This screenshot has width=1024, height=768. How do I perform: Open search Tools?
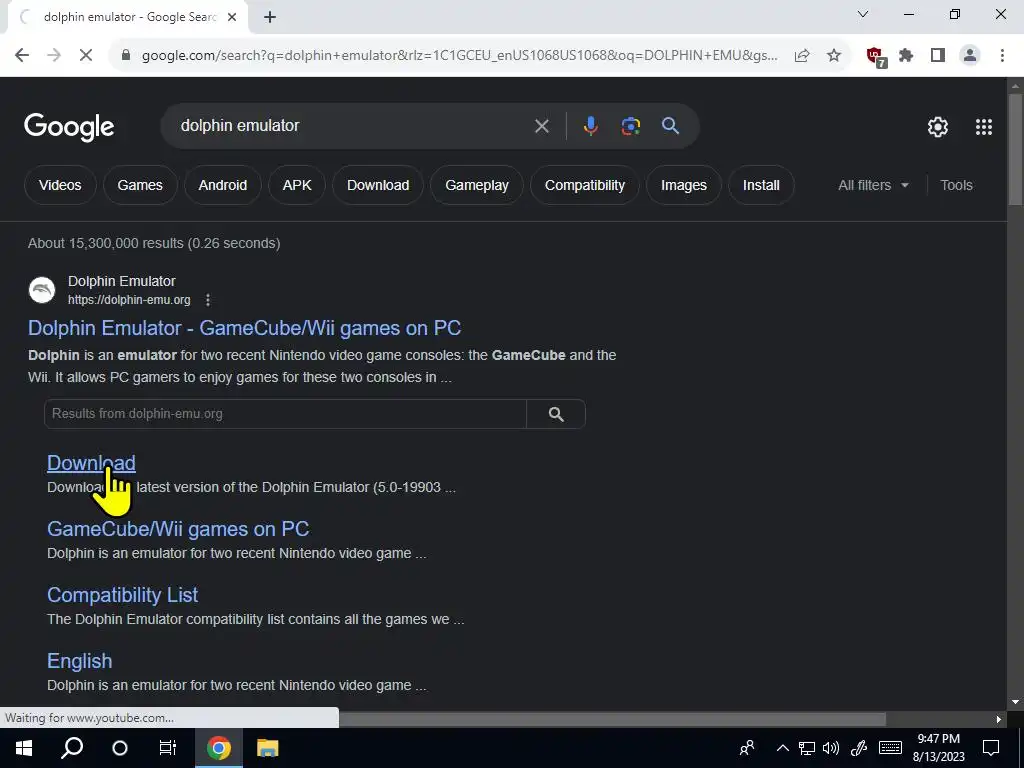click(956, 185)
